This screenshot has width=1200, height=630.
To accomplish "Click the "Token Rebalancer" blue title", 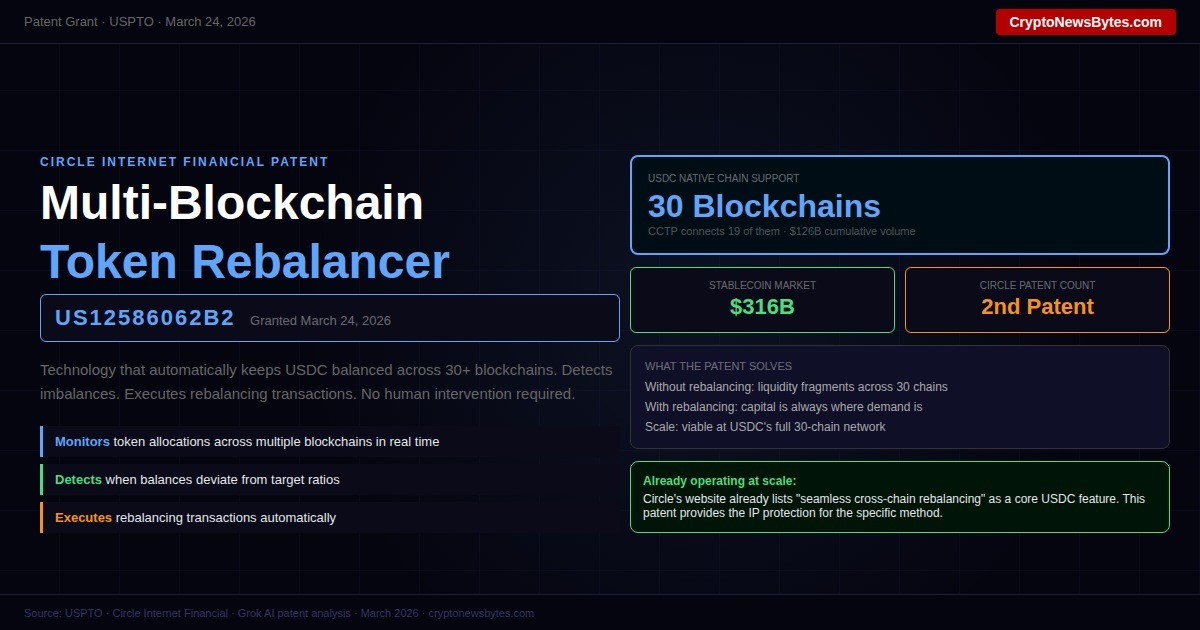I will [x=245, y=262].
